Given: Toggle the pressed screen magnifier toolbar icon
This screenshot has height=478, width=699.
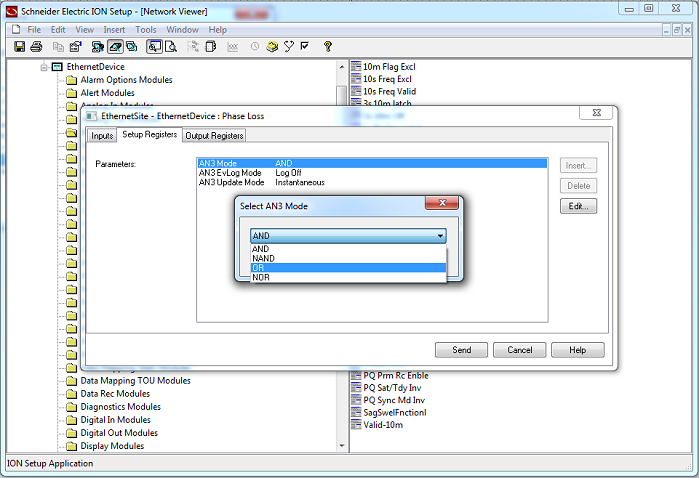Looking at the screenshot, I should [154, 46].
